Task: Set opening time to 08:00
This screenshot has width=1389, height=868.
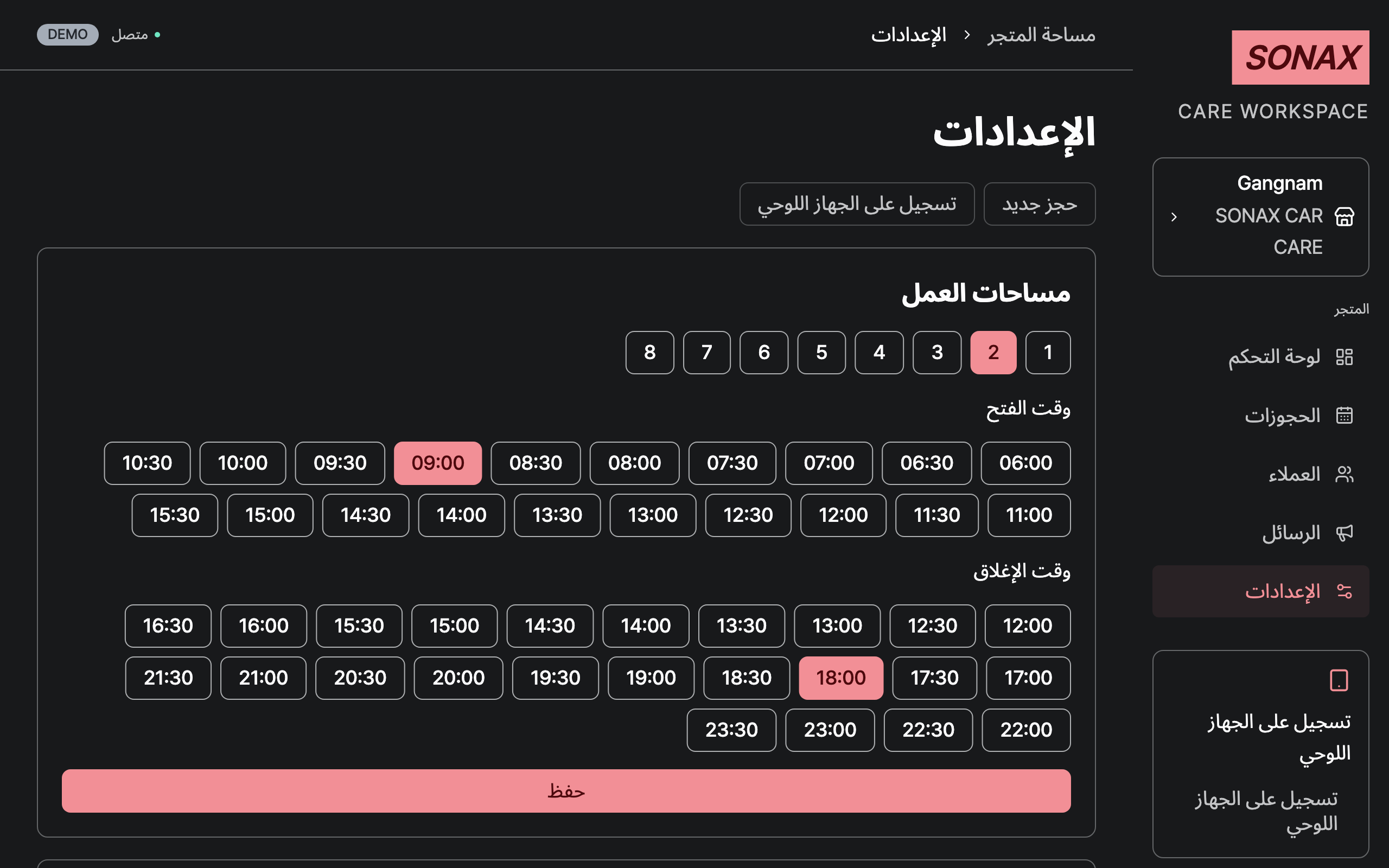Action: (634, 463)
